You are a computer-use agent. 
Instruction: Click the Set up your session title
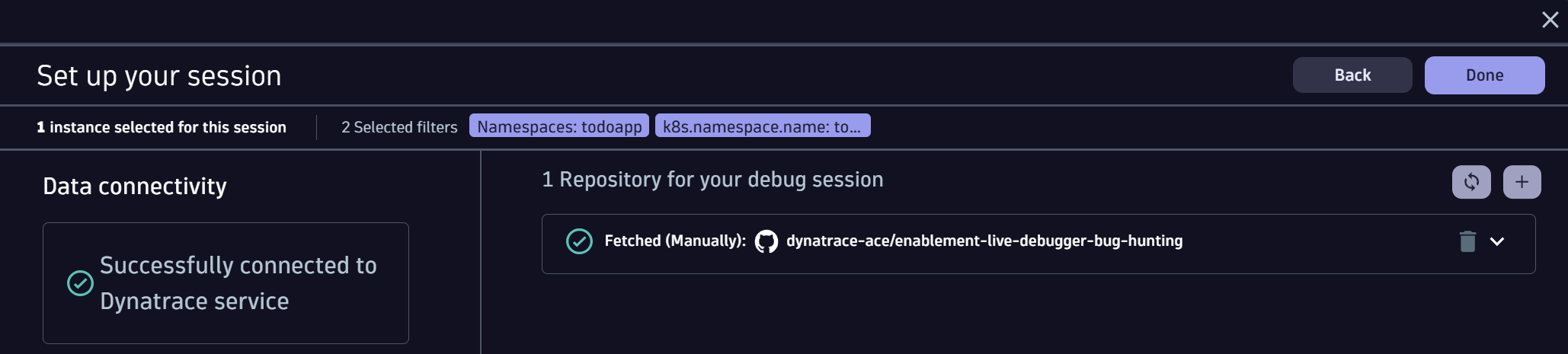pos(159,76)
